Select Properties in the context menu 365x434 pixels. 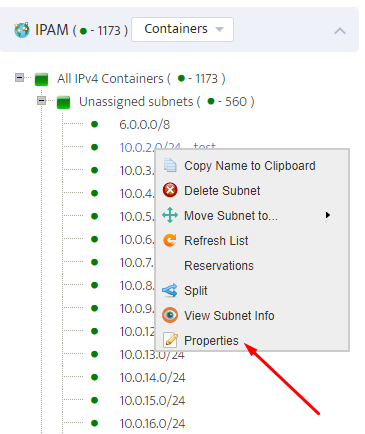coord(211,341)
